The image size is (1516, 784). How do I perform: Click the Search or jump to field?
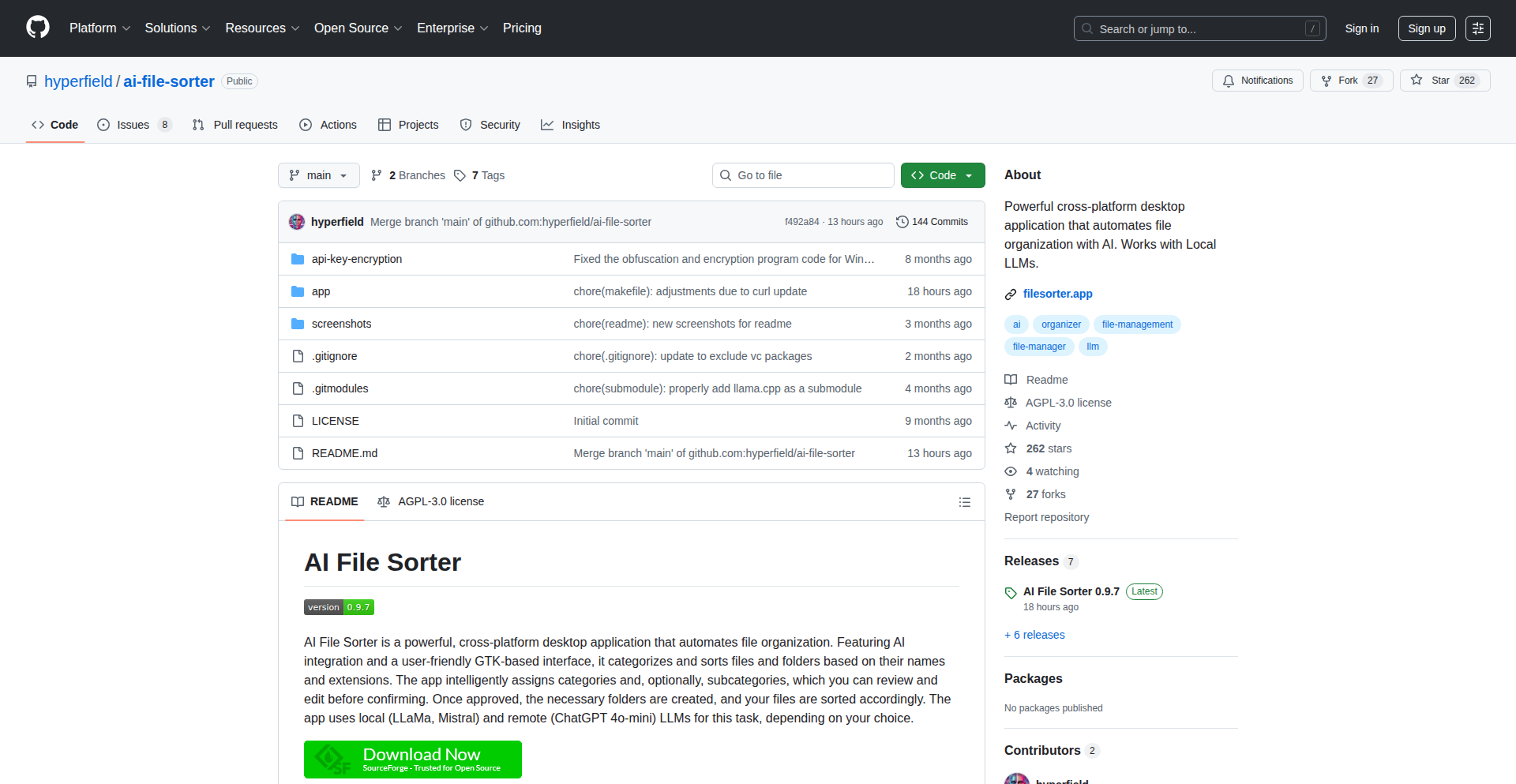point(1199,28)
